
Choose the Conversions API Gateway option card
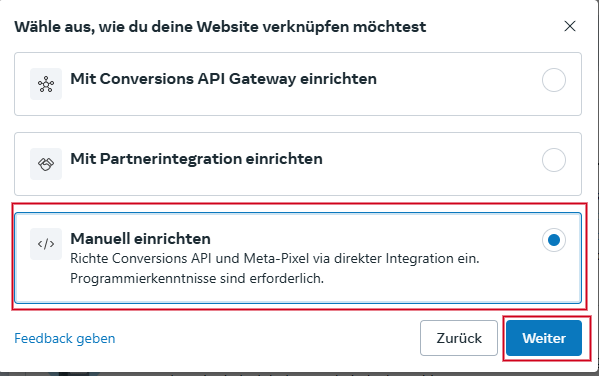pos(298,84)
